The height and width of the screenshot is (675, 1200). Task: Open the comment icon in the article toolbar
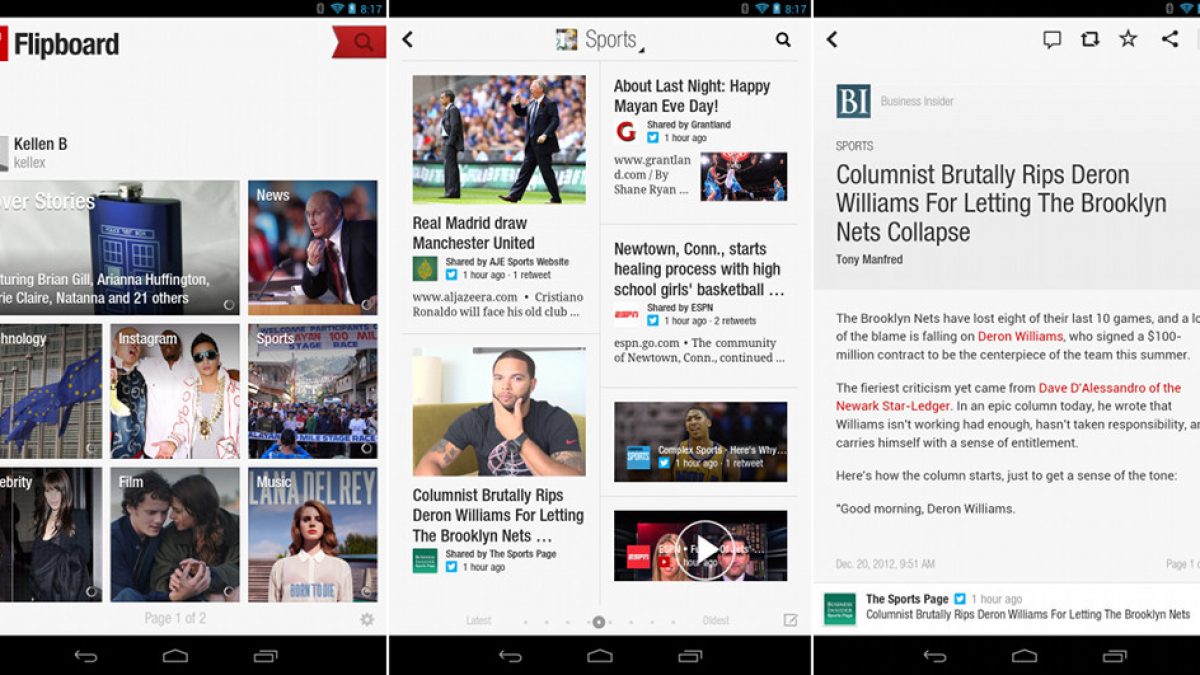pyautogui.click(x=1052, y=39)
